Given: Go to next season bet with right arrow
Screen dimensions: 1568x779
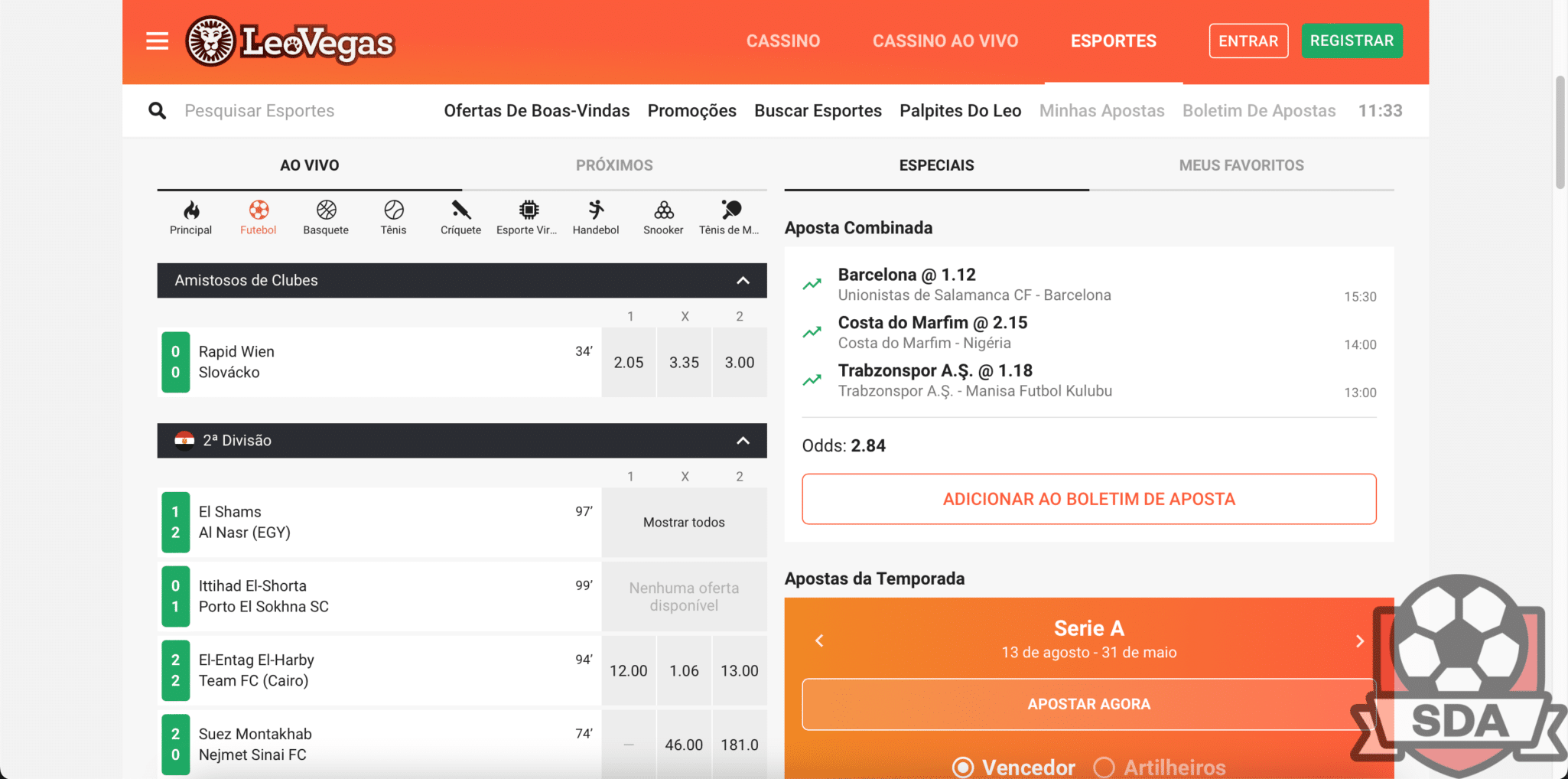Looking at the screenshot, I should click(x=1359, y=640).
